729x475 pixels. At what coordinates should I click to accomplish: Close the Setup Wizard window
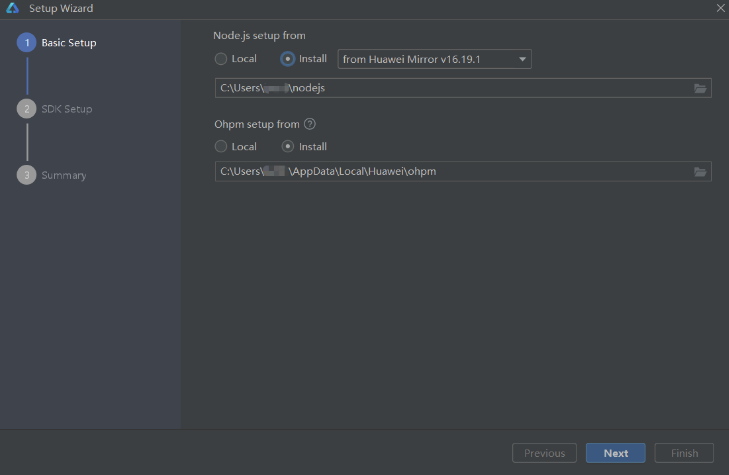click(721, 8)
